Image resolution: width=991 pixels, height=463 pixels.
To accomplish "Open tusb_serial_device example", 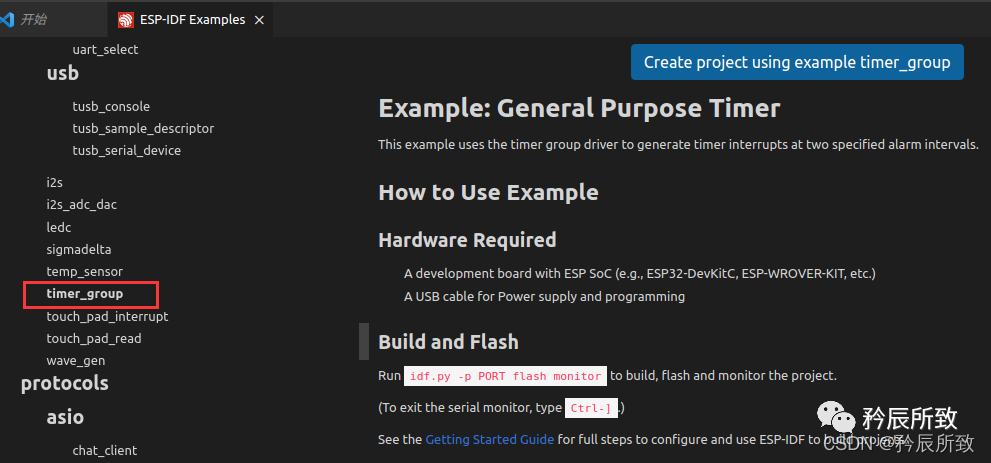I will [126, 150].
